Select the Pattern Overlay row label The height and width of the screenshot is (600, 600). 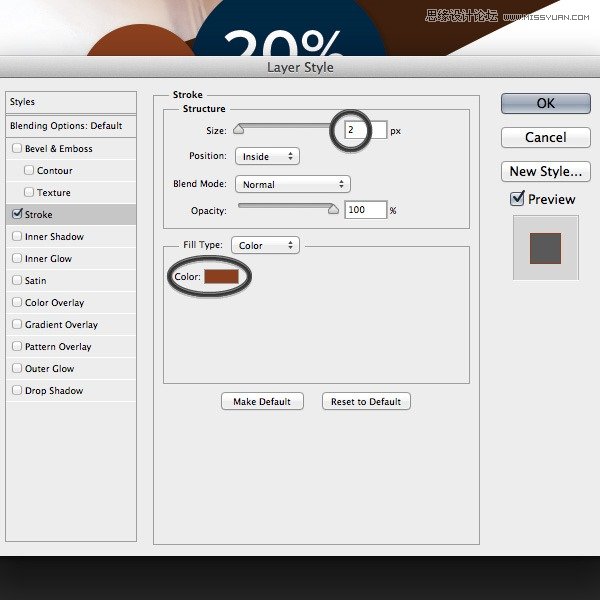58,347
